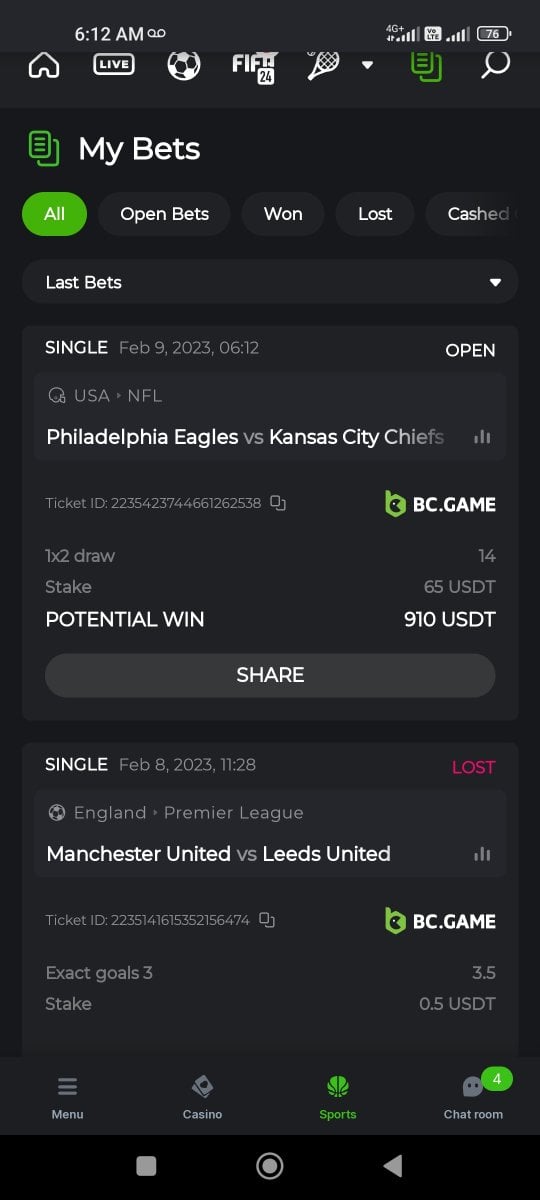Open the LIVE events icon
Image resolution: width=540 pixels, height=1200 pixels.
point(114,65)
